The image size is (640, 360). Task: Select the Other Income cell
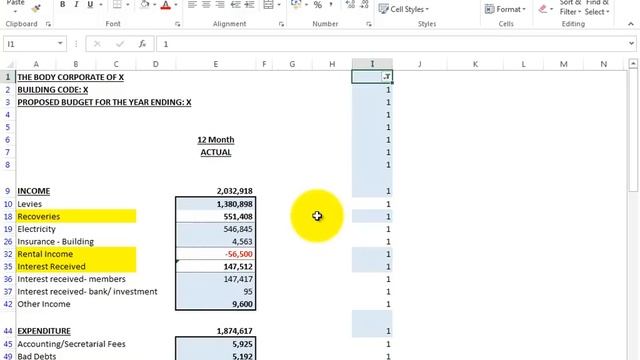[44, 304]
